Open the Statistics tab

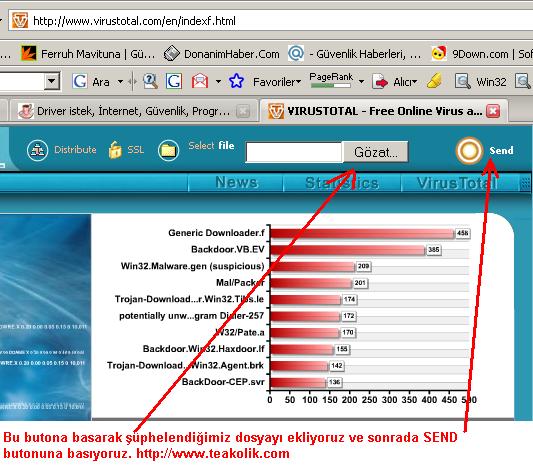click(x=342, y=183)
